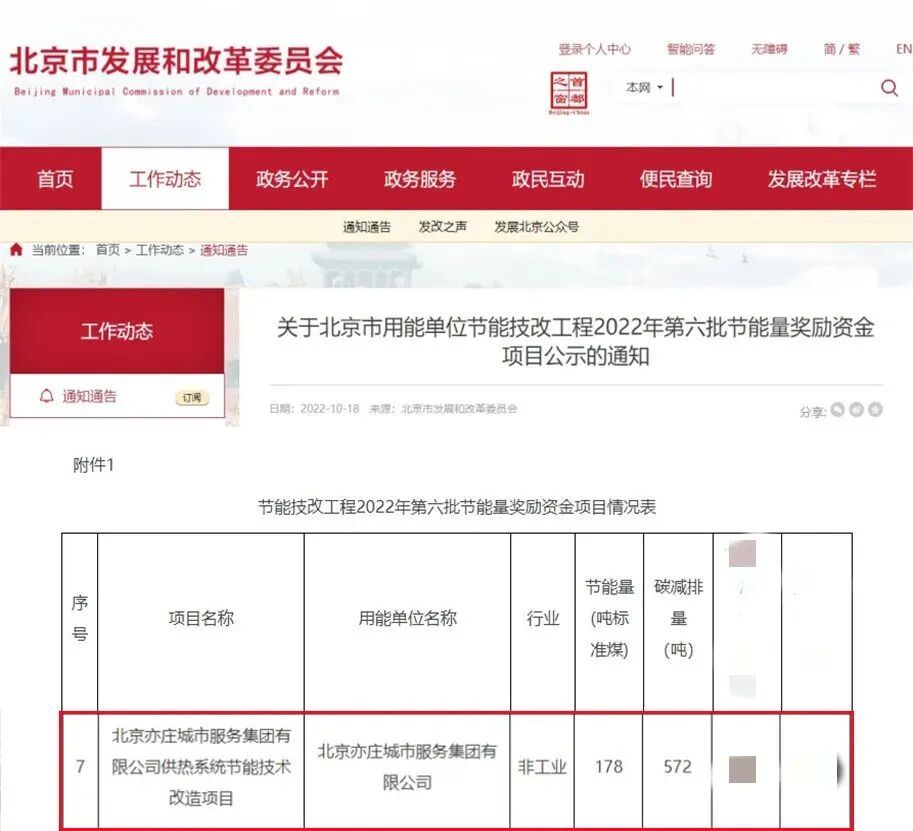The height and width of the screenshot is (831, 913).
Task: Click the home icon in breadcrumb
Action: coord(16,250)
